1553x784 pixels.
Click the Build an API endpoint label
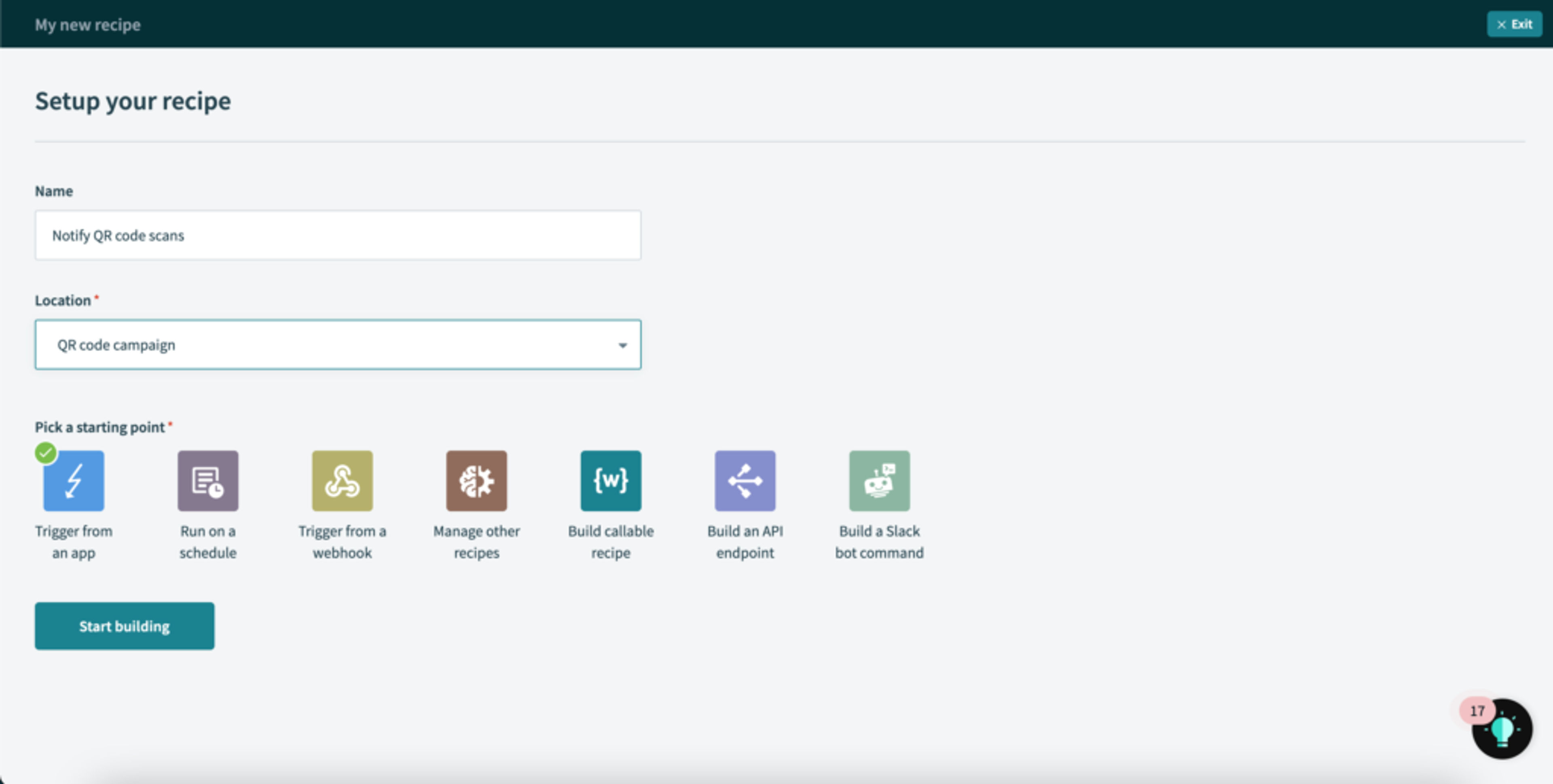click(745, 542)
